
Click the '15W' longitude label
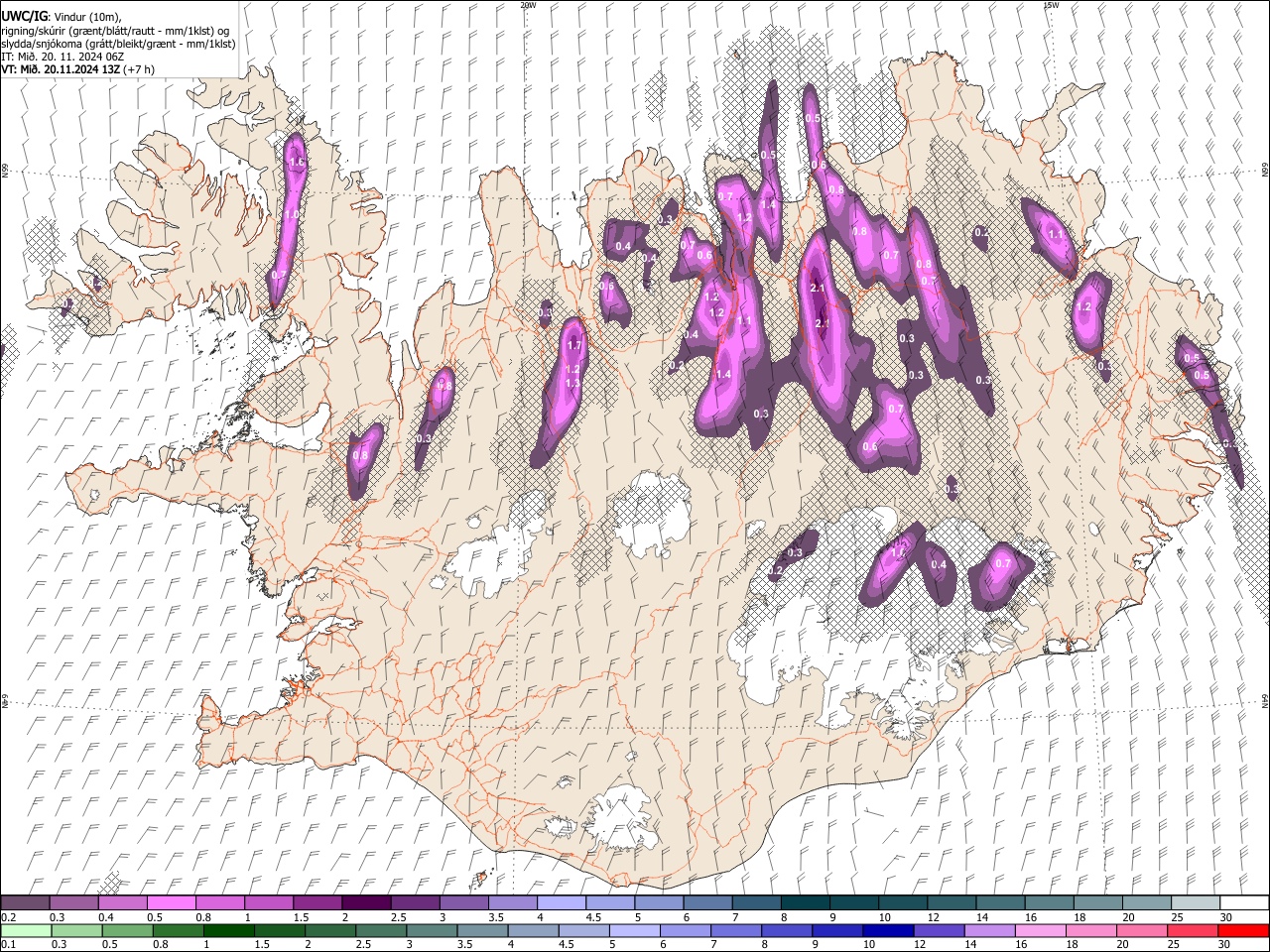(1051, 5)
